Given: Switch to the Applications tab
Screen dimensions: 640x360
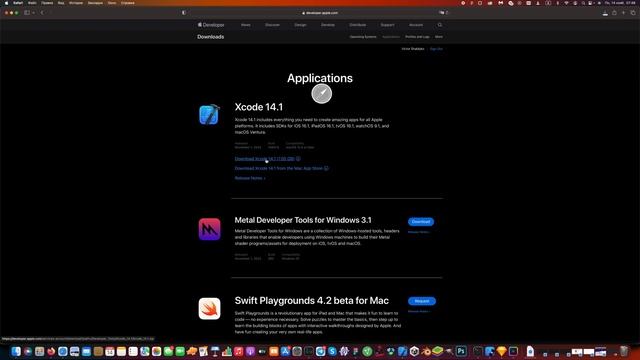Looking at the screenshot, I should coord(391,37).
